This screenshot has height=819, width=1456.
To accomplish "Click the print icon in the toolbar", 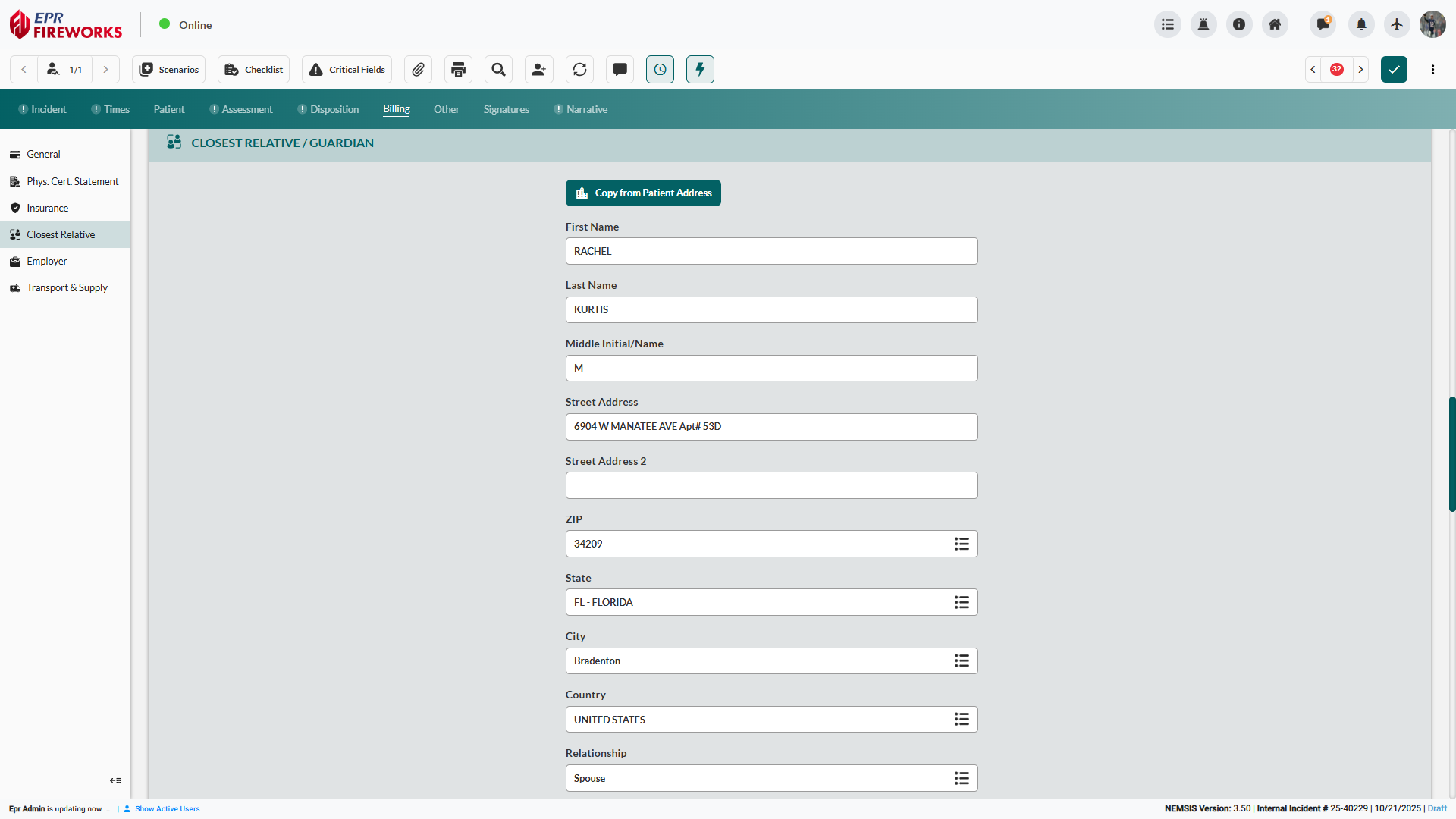I will (x=458, y=69).
